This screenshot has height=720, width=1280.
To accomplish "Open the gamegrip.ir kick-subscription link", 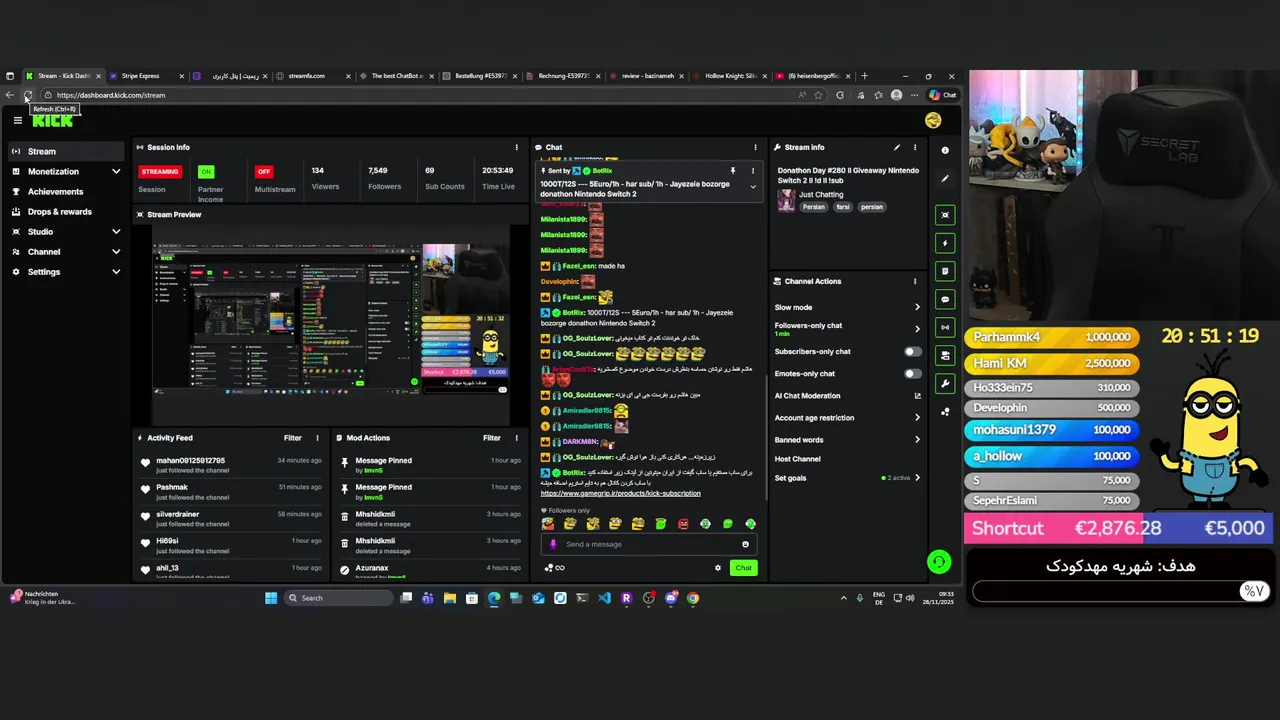I will 620,493.
